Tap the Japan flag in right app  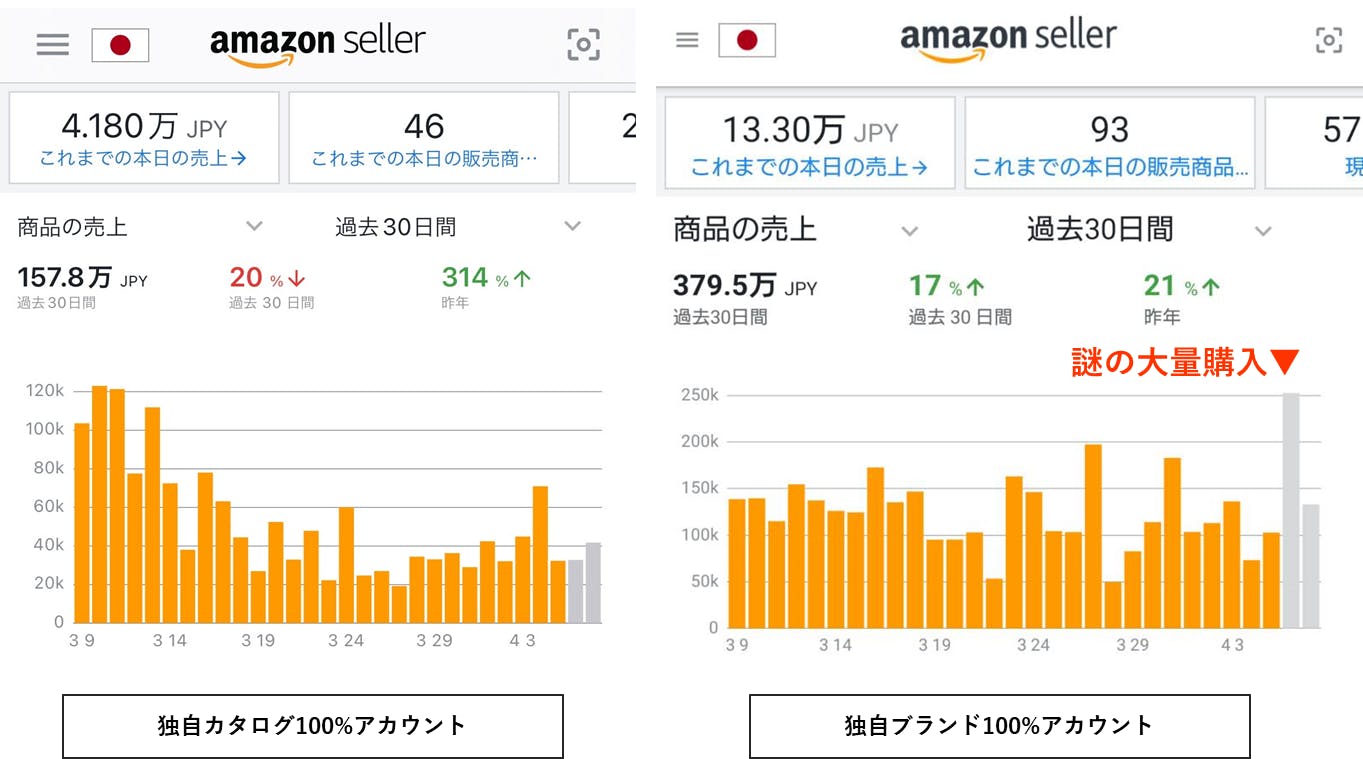[747, 40]
